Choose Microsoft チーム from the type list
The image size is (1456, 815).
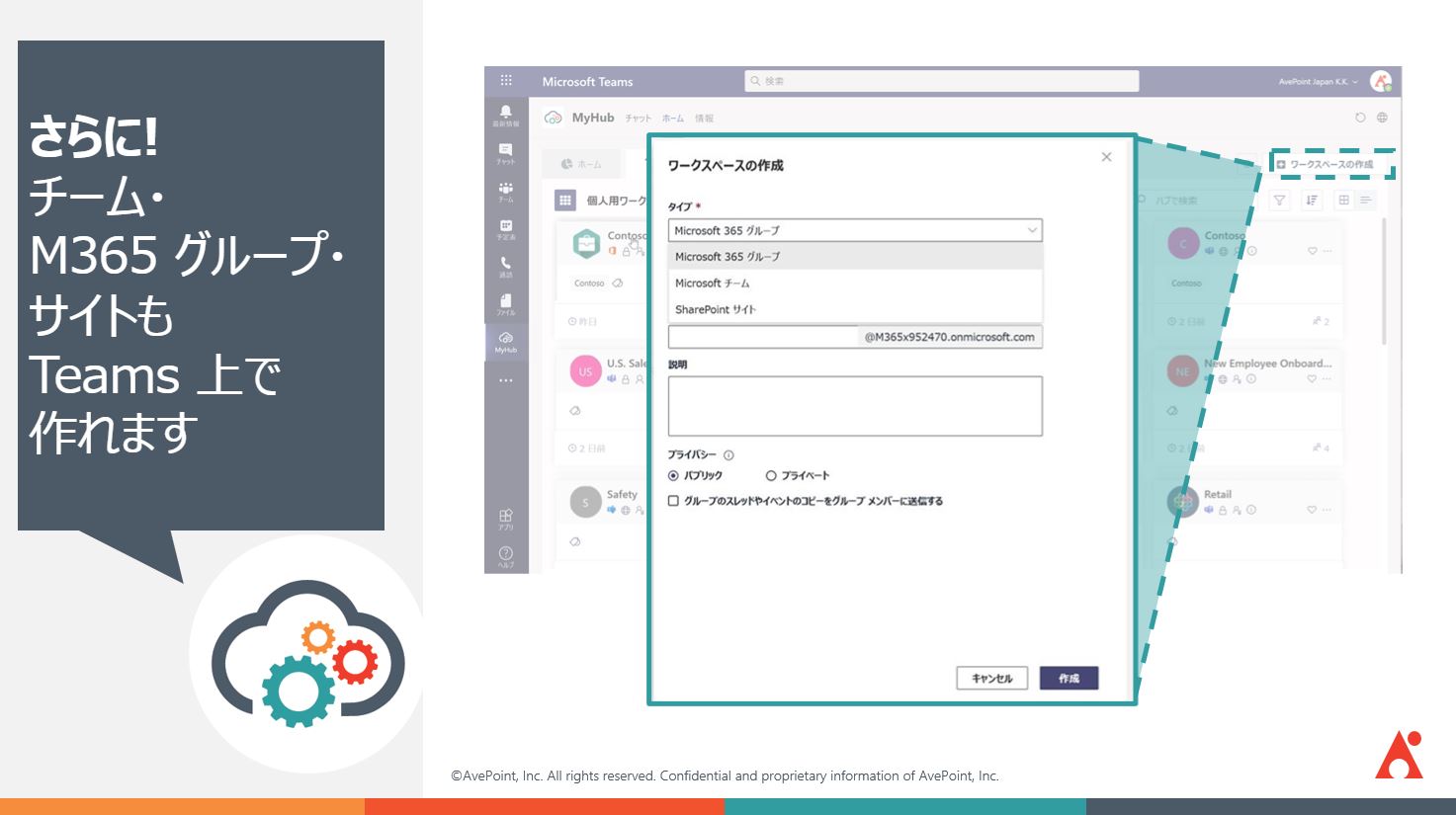[855, 283]
